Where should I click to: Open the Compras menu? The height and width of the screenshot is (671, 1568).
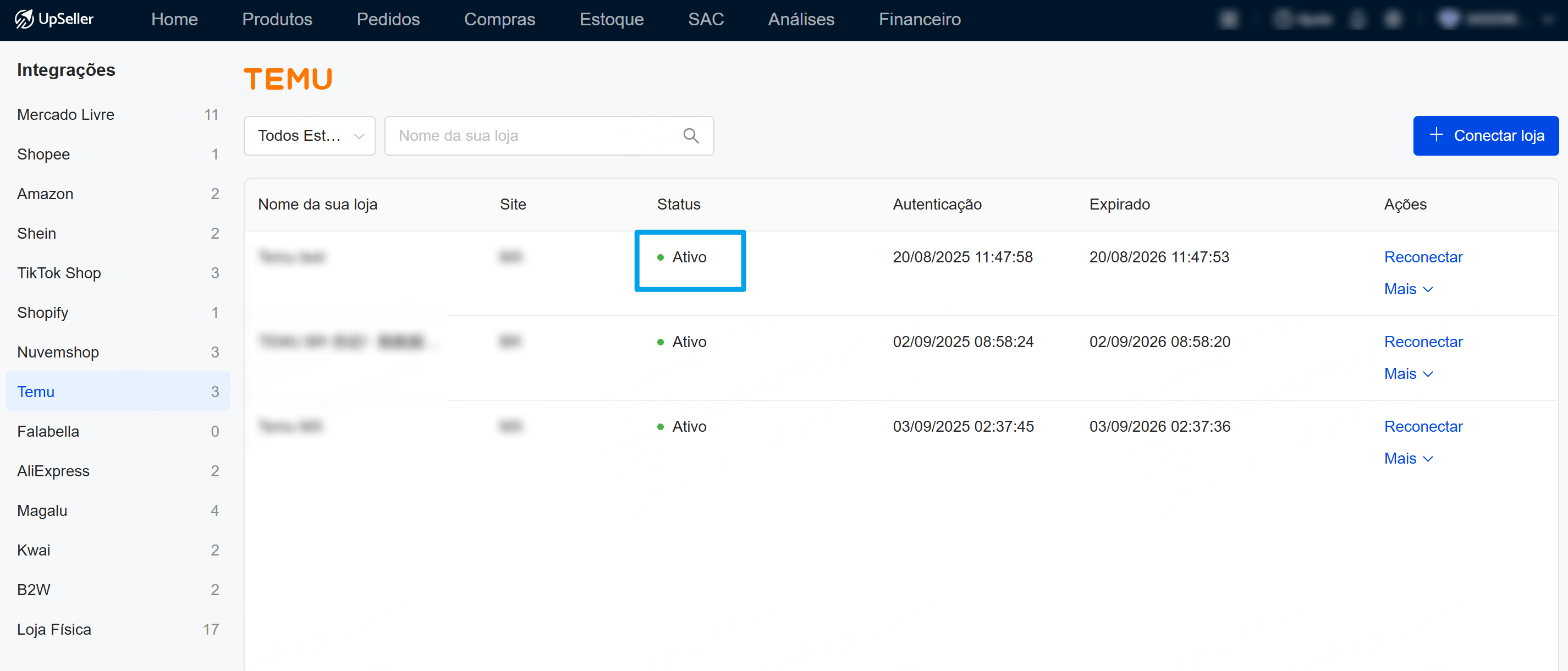[x=499, y=19]
